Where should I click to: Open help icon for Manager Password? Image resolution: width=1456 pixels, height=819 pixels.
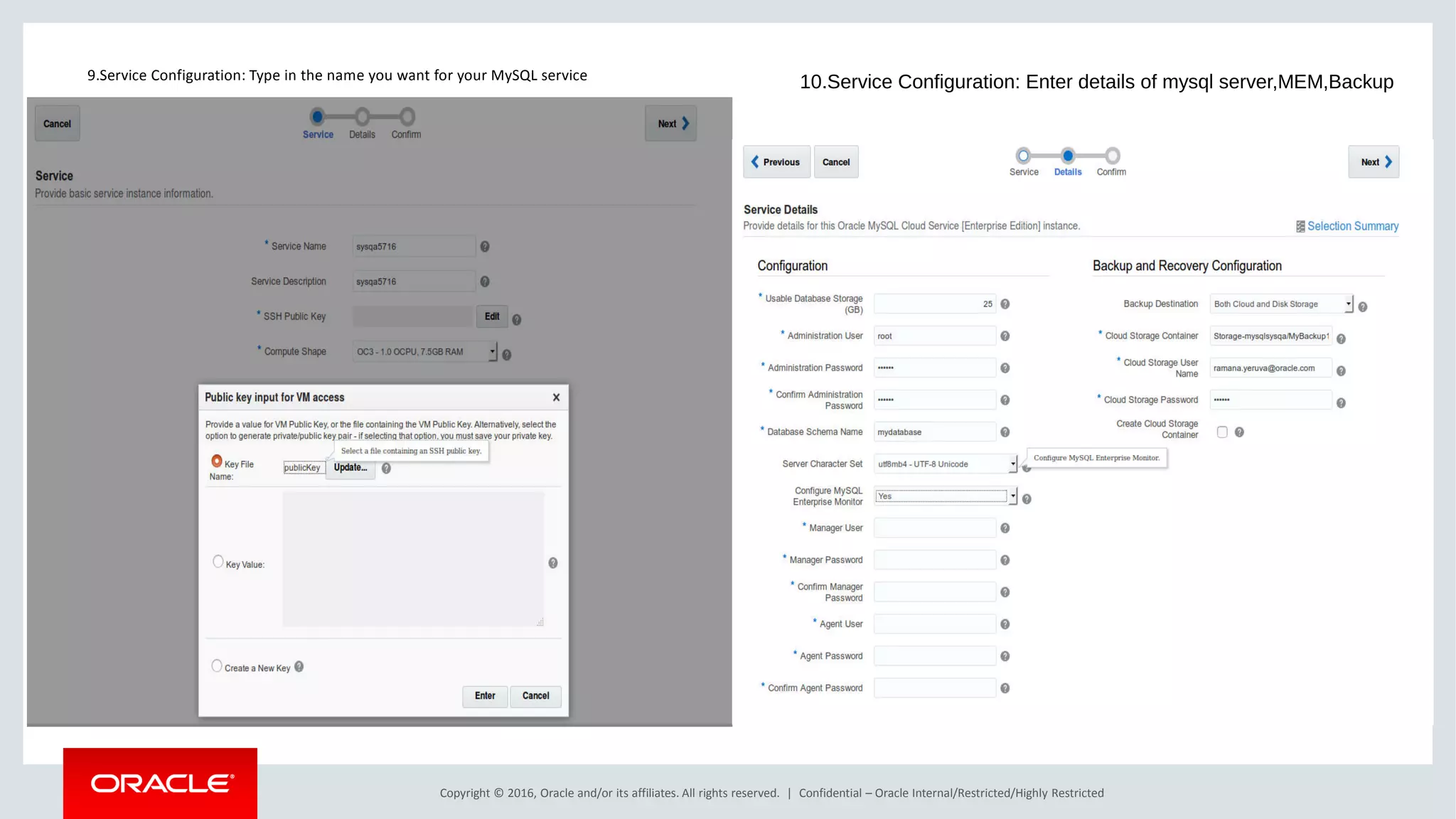[1005, 560]
